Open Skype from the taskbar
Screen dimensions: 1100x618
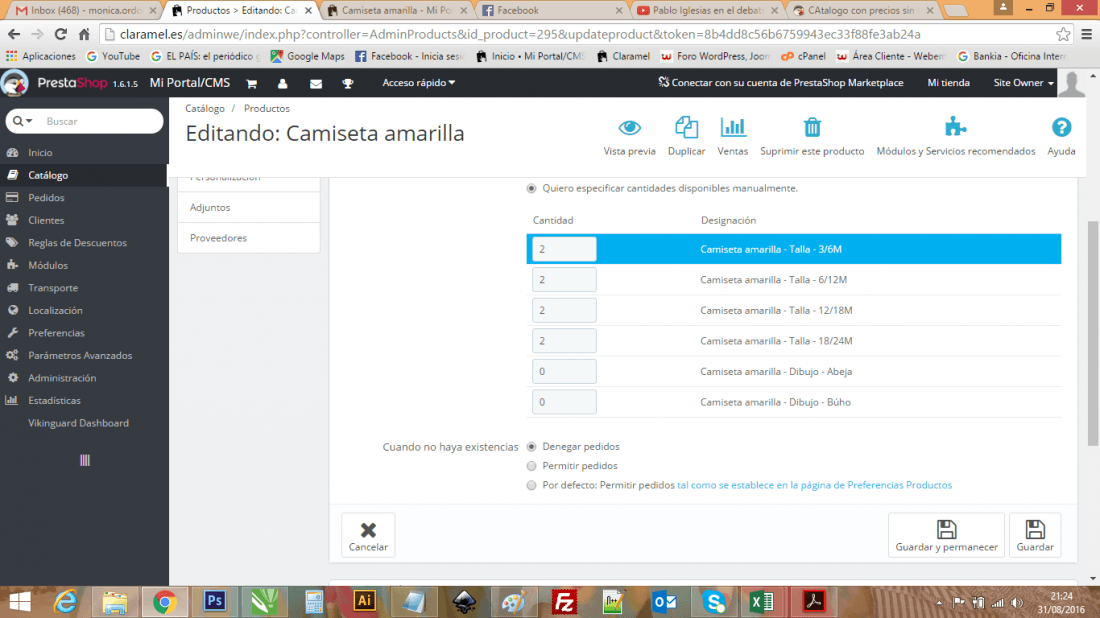click(x=714, y=601)
